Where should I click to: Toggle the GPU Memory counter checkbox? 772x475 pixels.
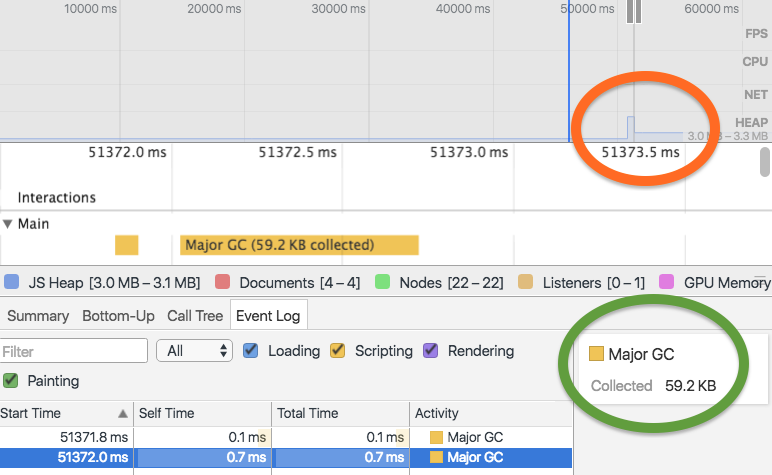click(666, 283)
